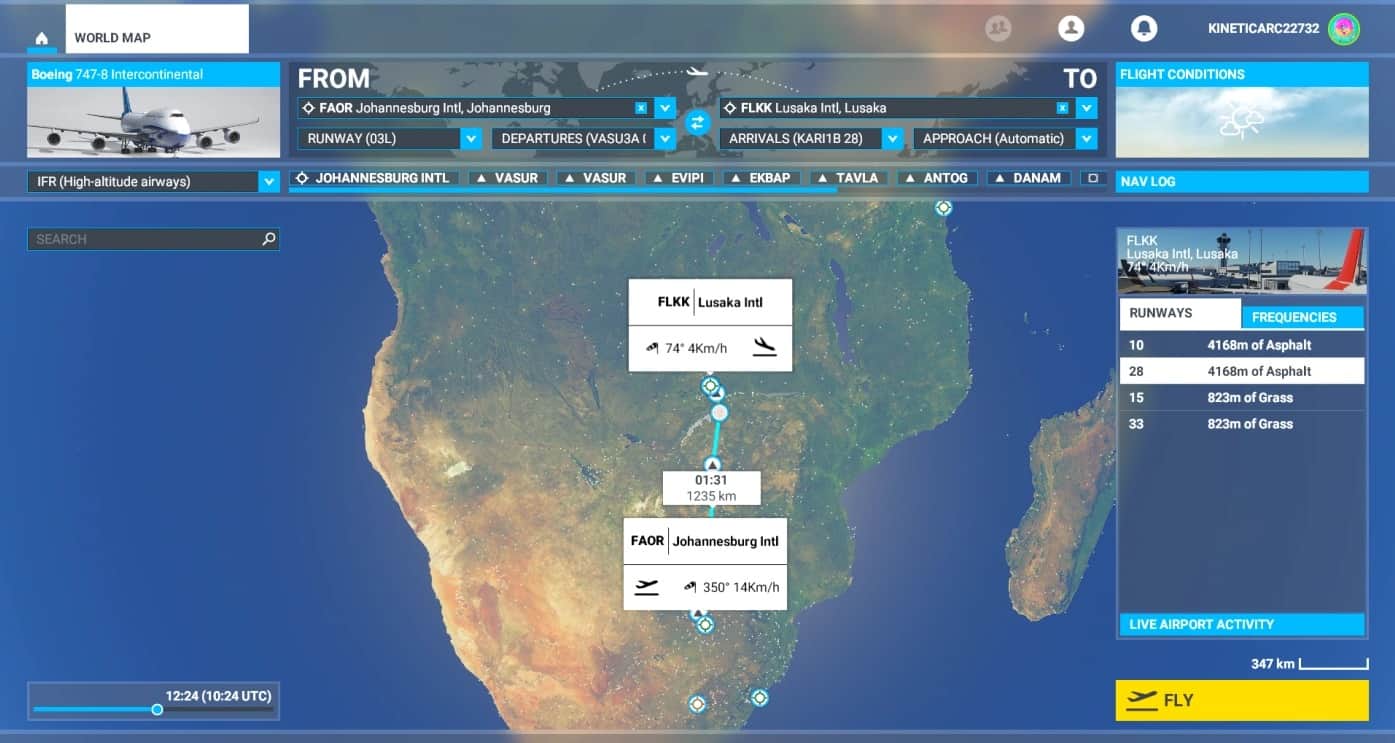Select runway 10 in runways list
Screen dimensions: 1395x743
(x=1240, y=345)
